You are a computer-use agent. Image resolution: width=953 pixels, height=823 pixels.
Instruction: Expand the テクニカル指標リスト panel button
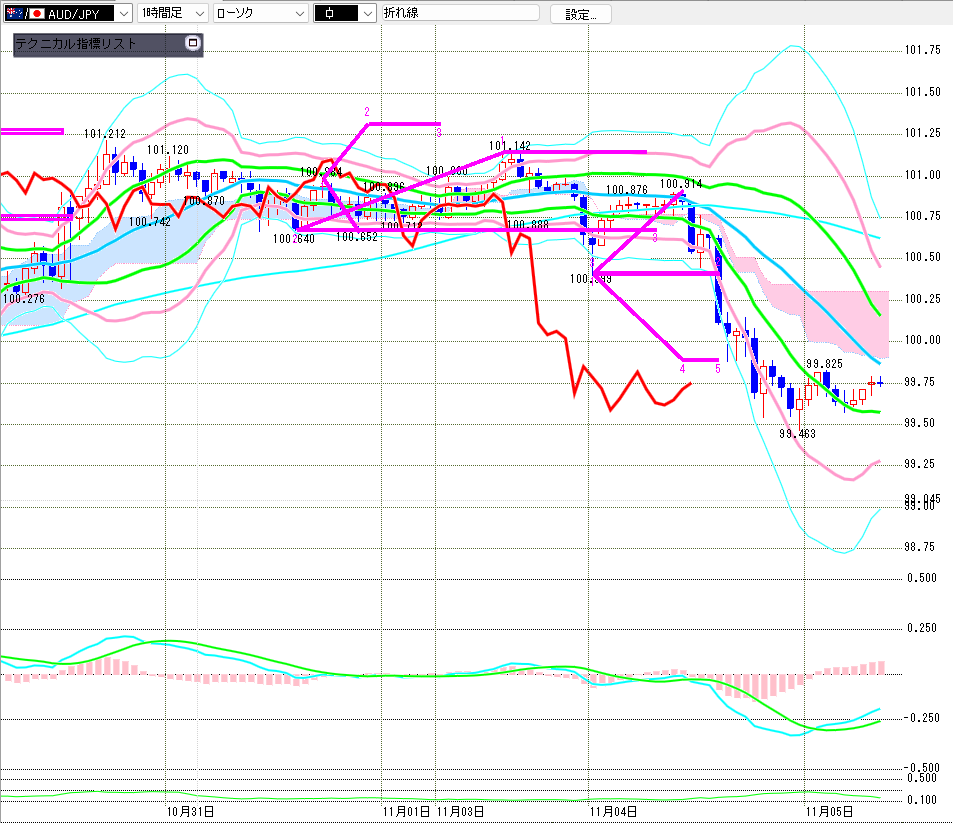(193, 43)
